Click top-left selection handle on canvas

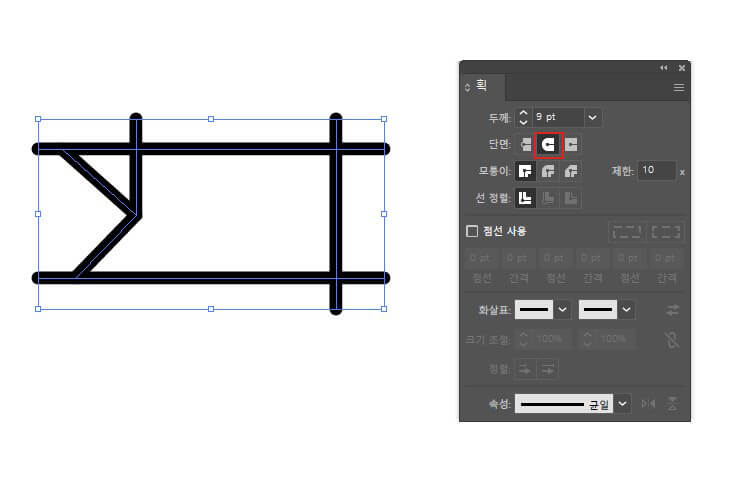38,119
